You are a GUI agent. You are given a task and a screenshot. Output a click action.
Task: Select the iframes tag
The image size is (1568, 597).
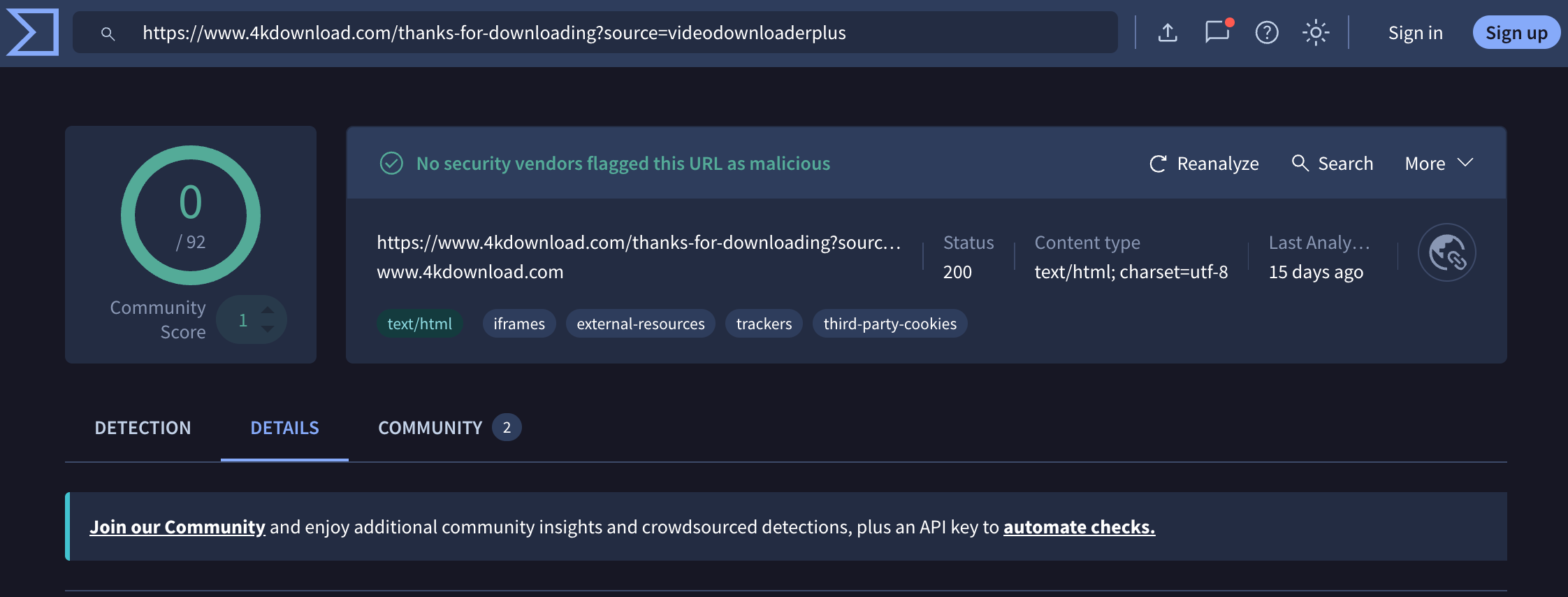(x=519, y=324)
